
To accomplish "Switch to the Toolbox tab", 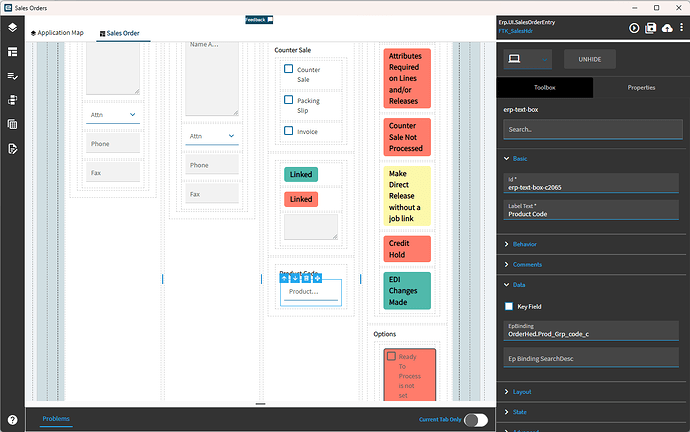I will (545, 88).
